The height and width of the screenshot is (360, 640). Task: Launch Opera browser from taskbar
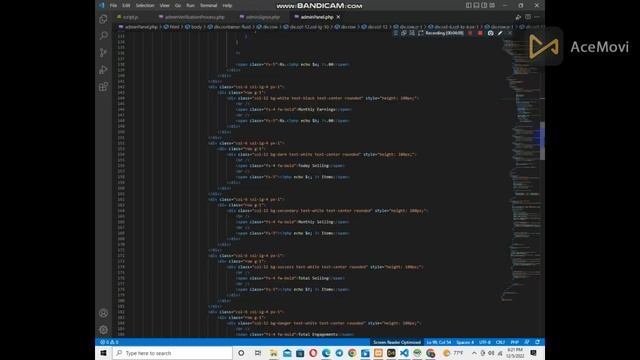[x=313, y=353]
